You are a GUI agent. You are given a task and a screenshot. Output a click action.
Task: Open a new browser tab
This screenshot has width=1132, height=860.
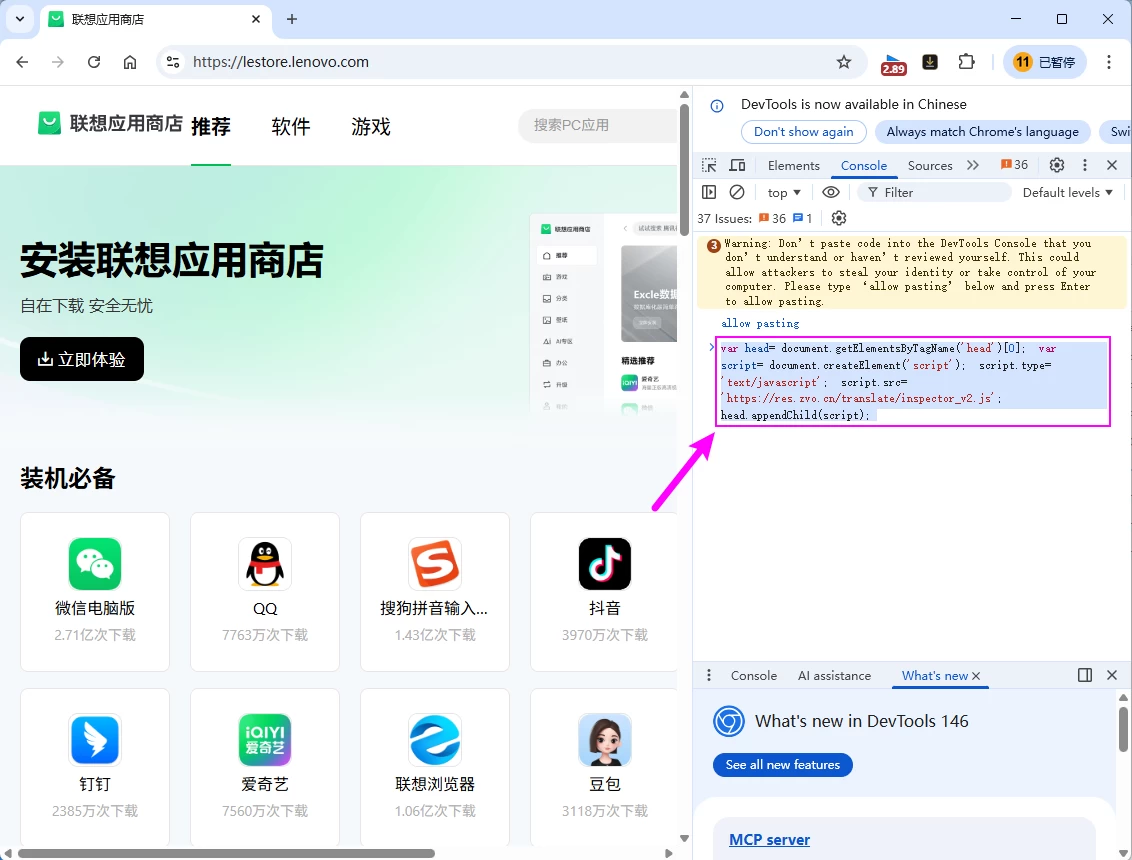click(292, 19)
